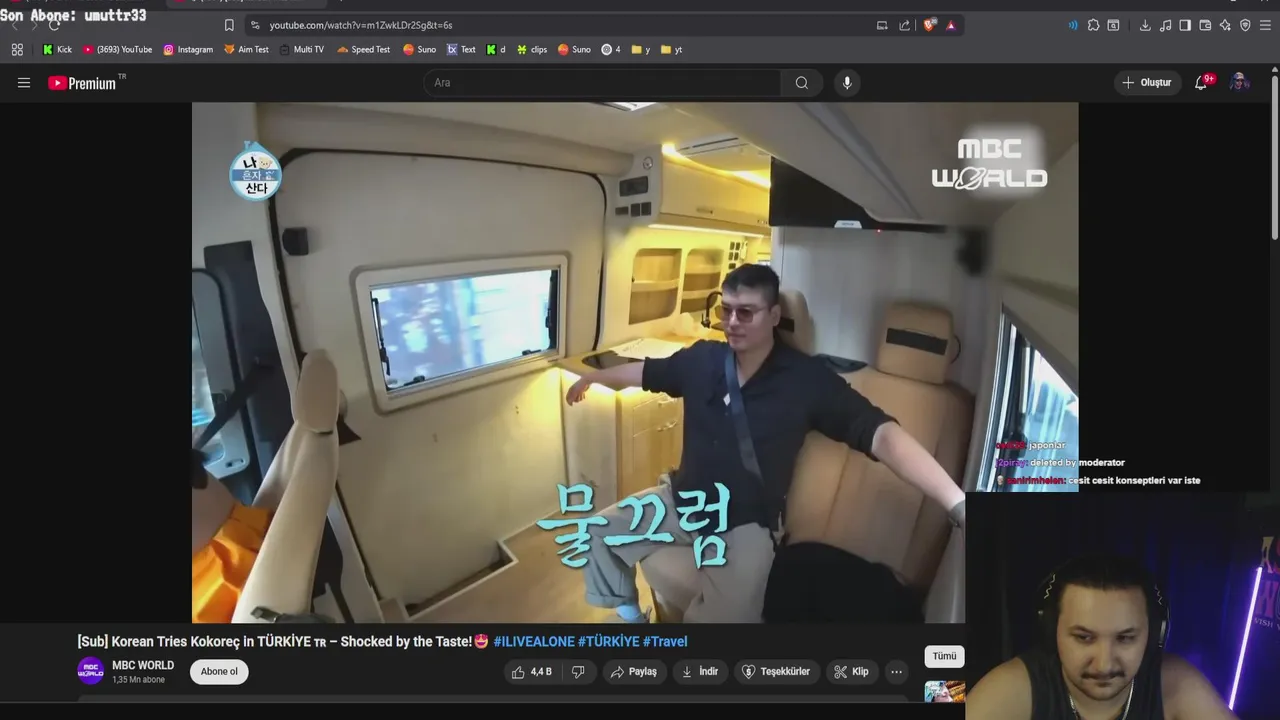Open the playlist music-note toolbar icon
Image resolution: width=1280 pixels, height=720 pixels.
tap(1165, 25)
